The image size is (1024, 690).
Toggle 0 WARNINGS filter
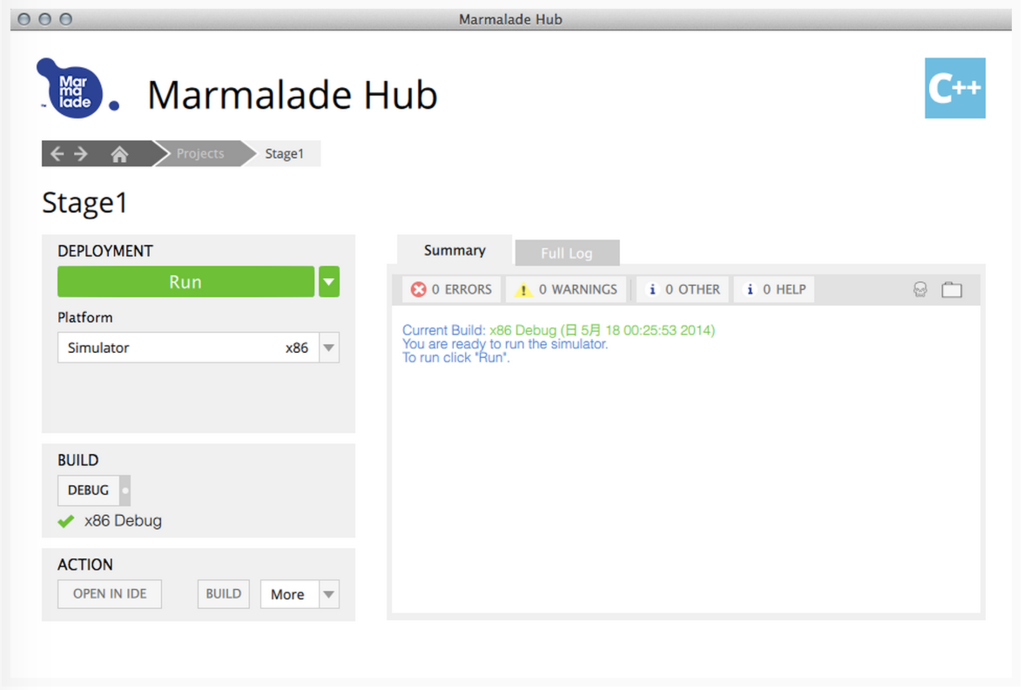566,289
